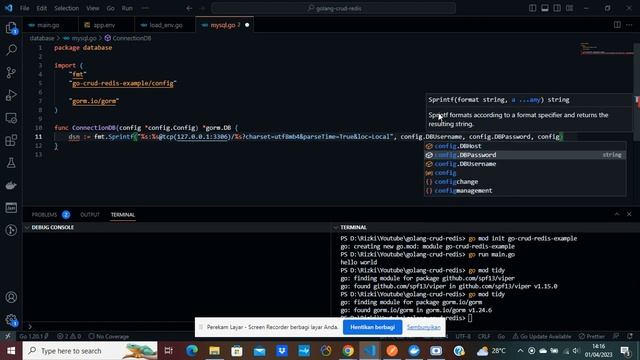Select the mysql.go editor tab
The height and width of the screenshot is (360, 640).
224,25
